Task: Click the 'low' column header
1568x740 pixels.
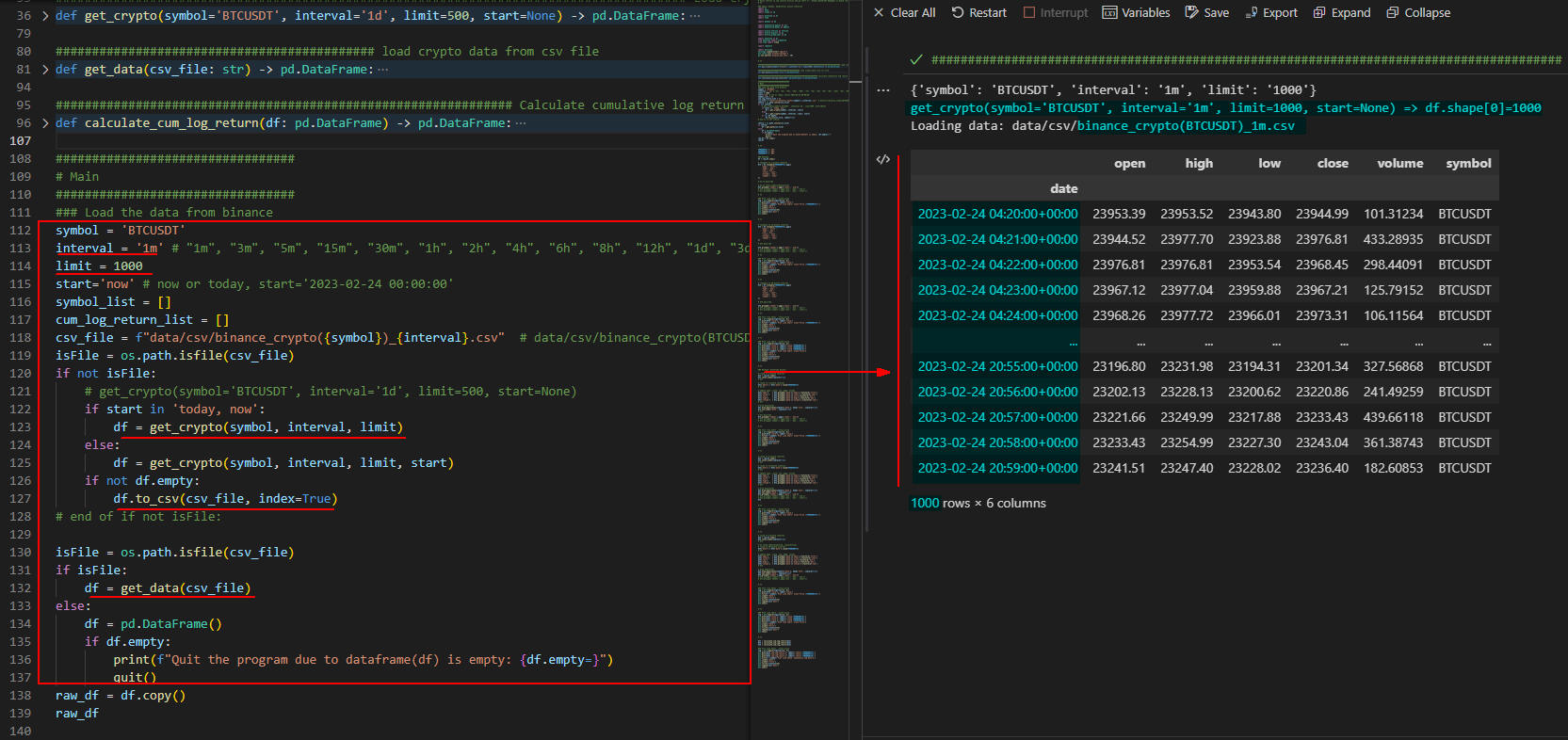Action: tap(1269, 164)
